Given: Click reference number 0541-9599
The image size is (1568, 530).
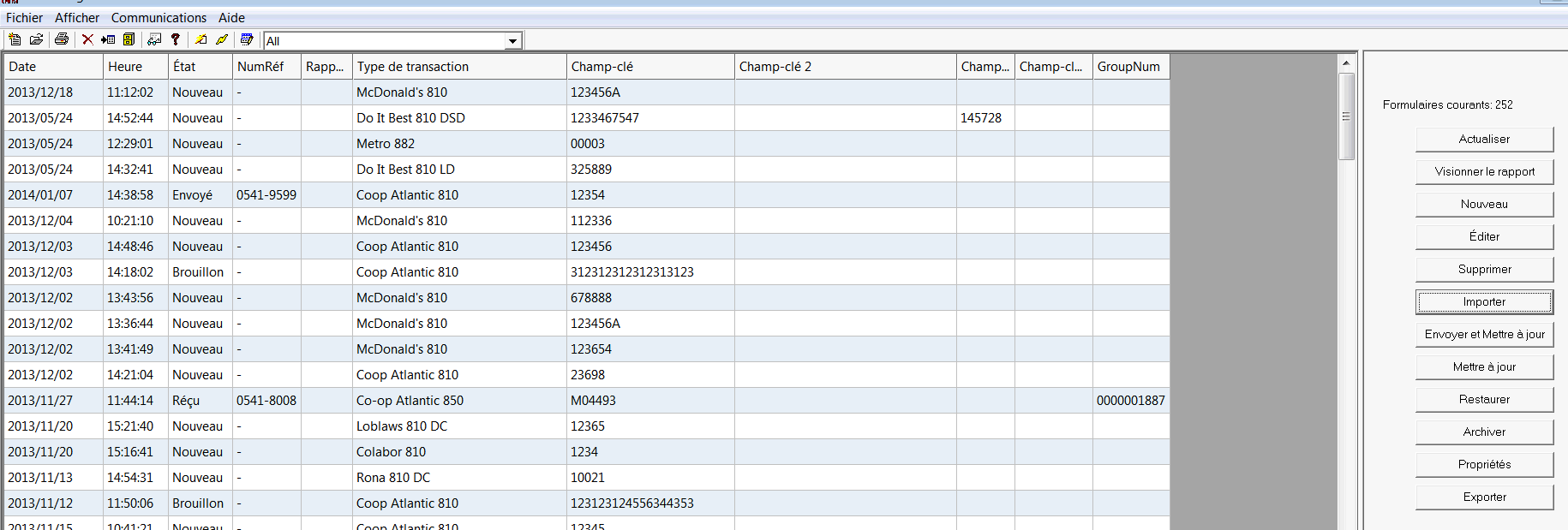Looking at the screenshot, I should [x=266, y=195].
